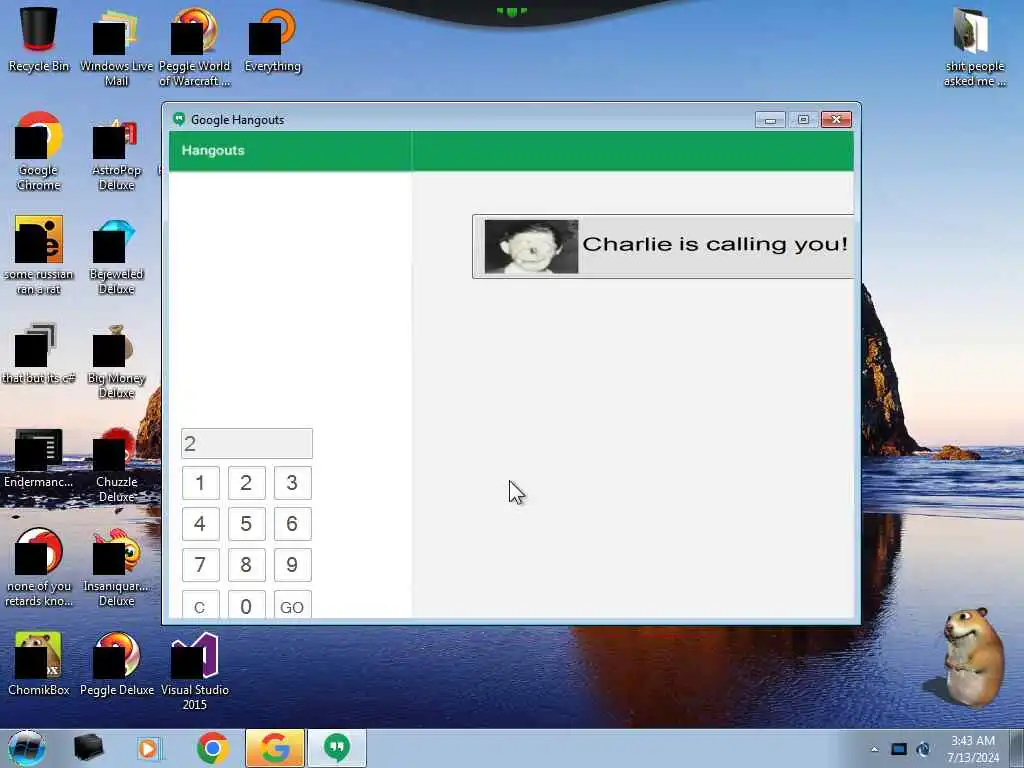
Task: Launch Bejeweled Deluxe desktop shortcut
Action: 116,256
